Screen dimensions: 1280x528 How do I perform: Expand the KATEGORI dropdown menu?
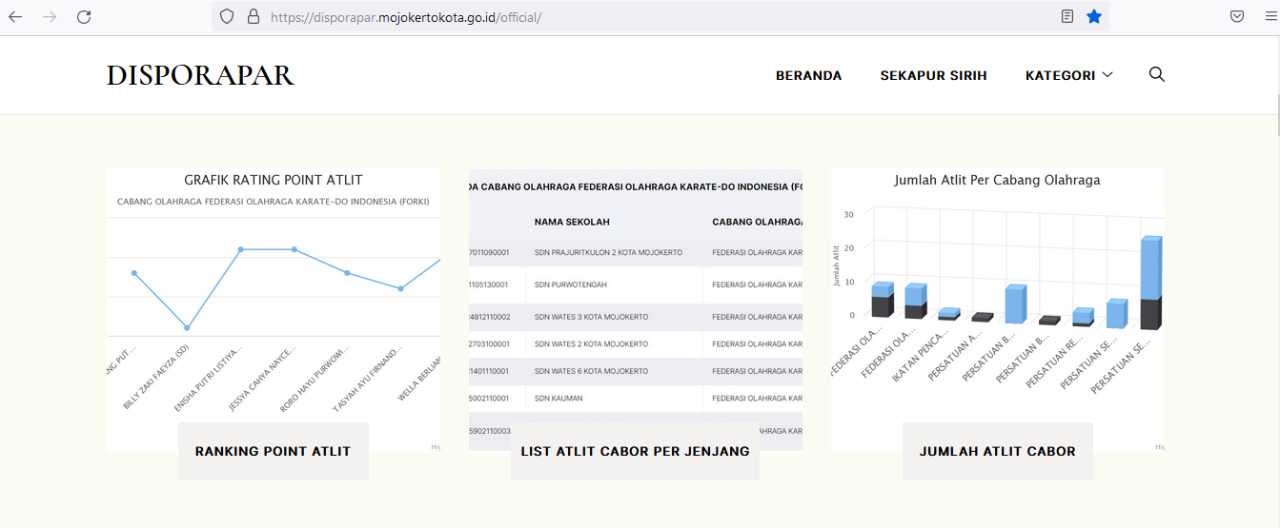click(1069, 75)
